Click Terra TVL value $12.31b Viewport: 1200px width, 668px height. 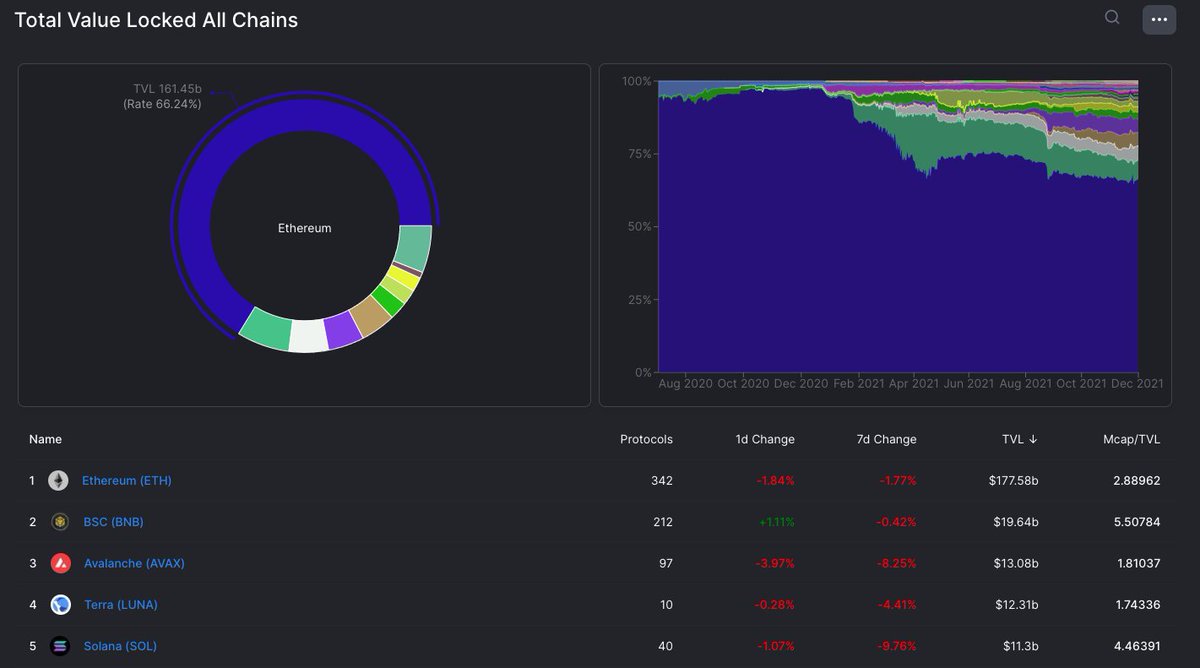[x=1017, y=604]
